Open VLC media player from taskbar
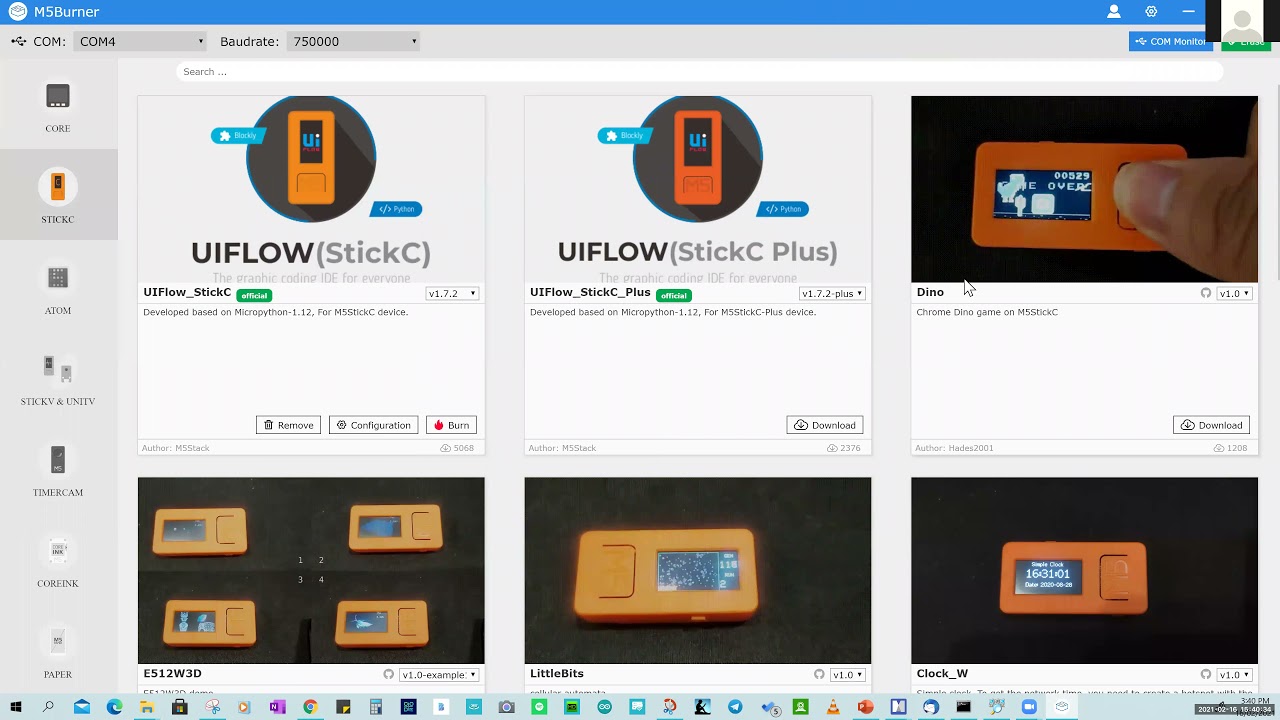The height and width of the screenshot is (720, 1280). point(833,707)
